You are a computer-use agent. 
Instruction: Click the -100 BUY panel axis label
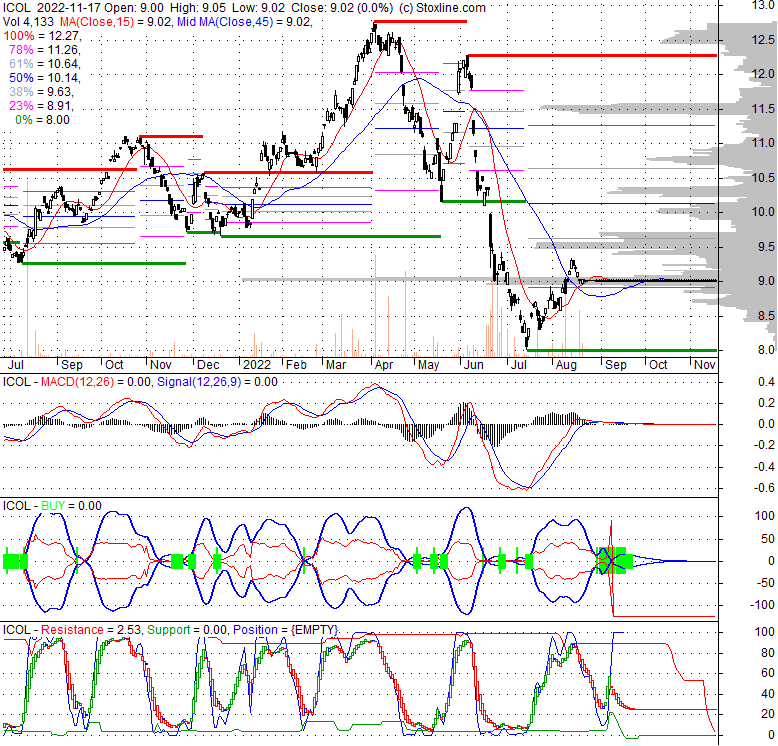click(x=762, y=605)
